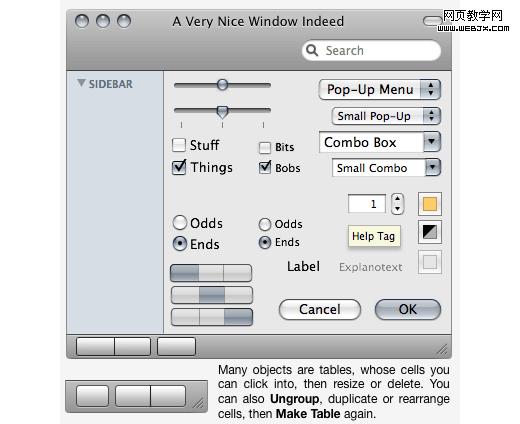Click the number field showing 1
The width and height of the screenshot is (520, 424).
click(x=367, y=203)
